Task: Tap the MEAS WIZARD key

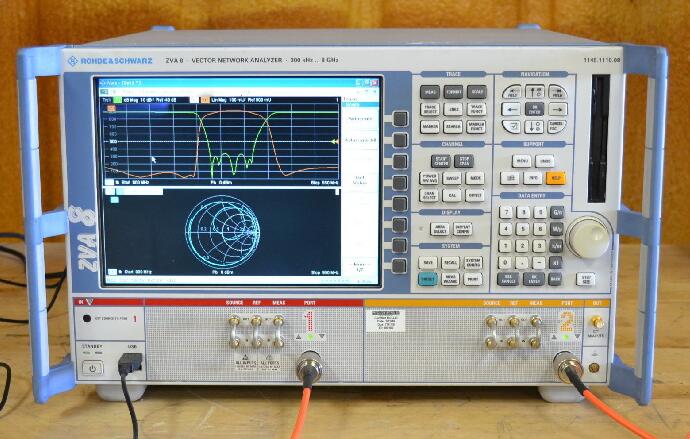Action: [x=450, y=279]
